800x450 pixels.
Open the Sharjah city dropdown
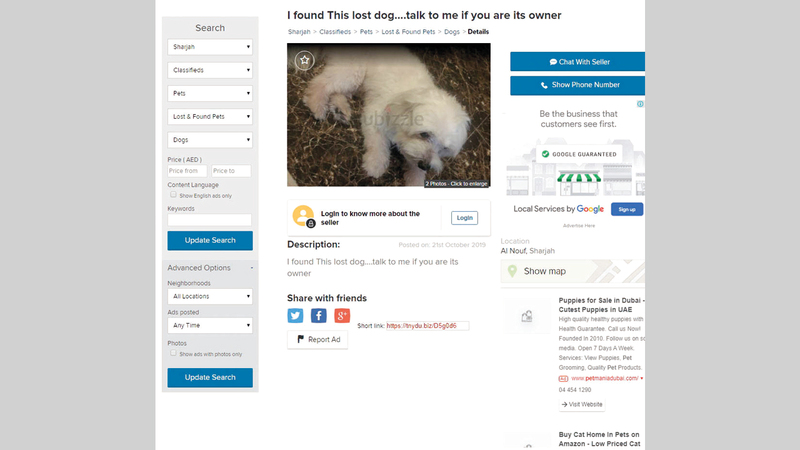[210, 47]
